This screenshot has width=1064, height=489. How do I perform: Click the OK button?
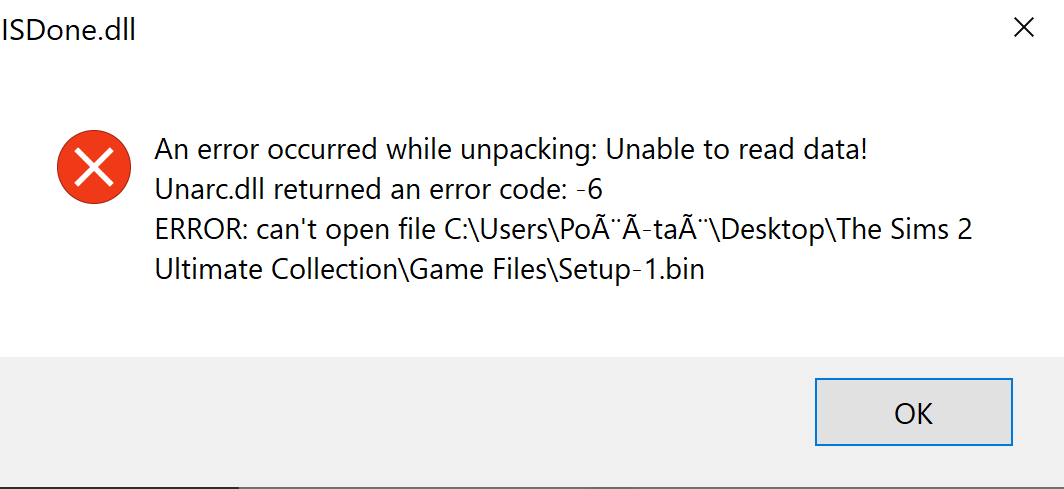pos(913,412)
